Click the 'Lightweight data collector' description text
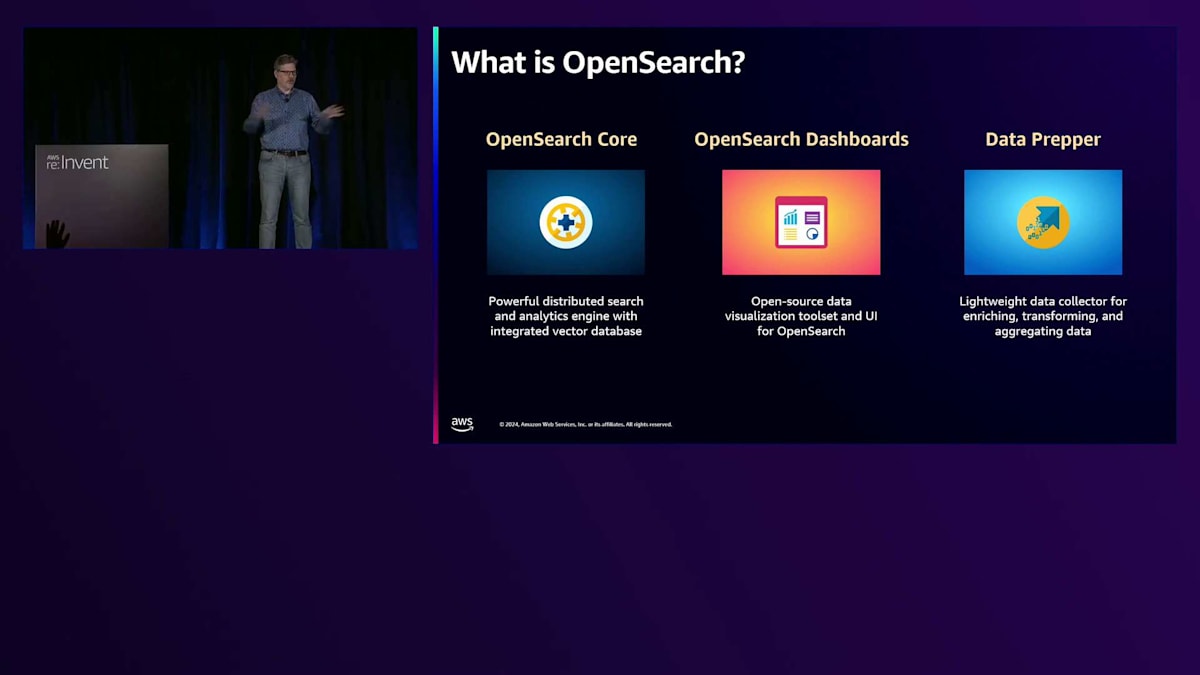1200x675 pixels. (x=1043, y=316)
